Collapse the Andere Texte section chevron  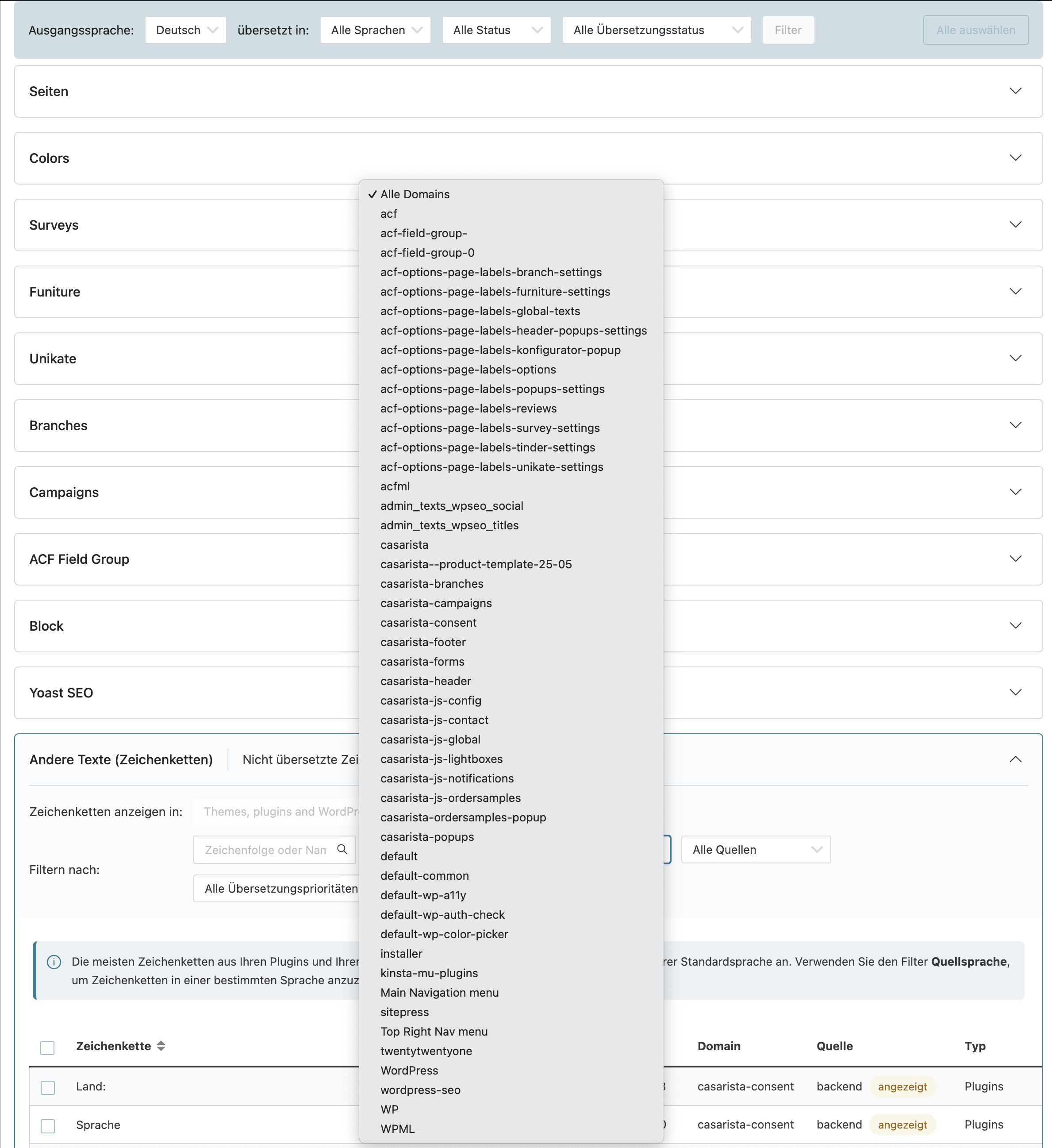coord(1015,759)
